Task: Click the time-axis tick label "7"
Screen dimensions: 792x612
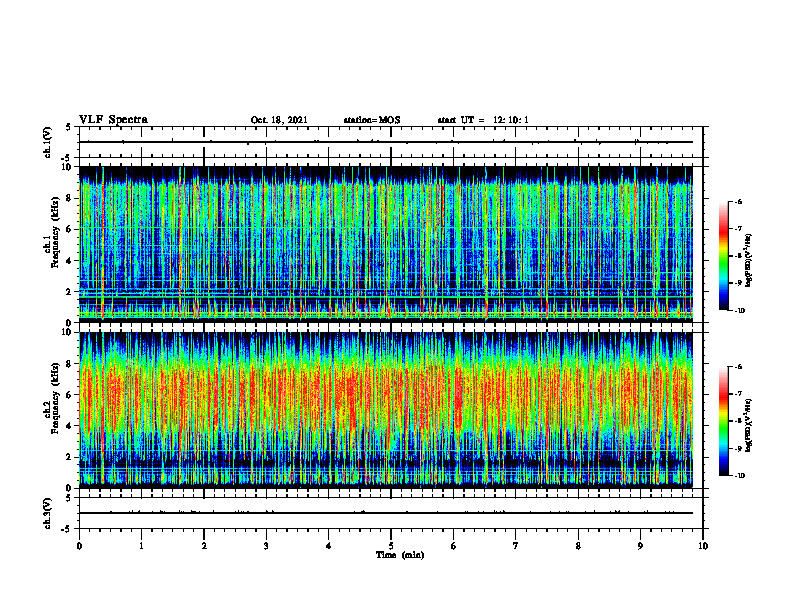Action: pyautogui.click(x=516, y=546)
